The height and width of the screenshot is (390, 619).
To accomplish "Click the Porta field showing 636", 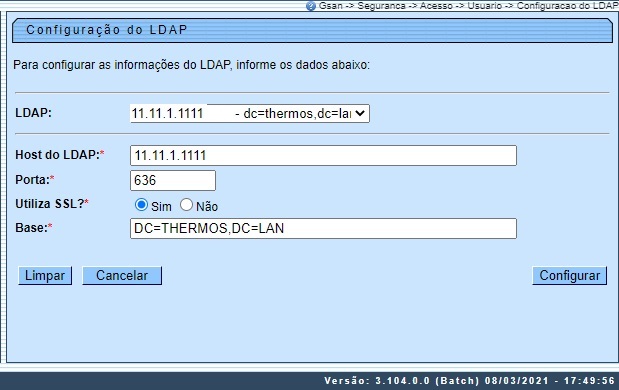I will click(173, 180).
